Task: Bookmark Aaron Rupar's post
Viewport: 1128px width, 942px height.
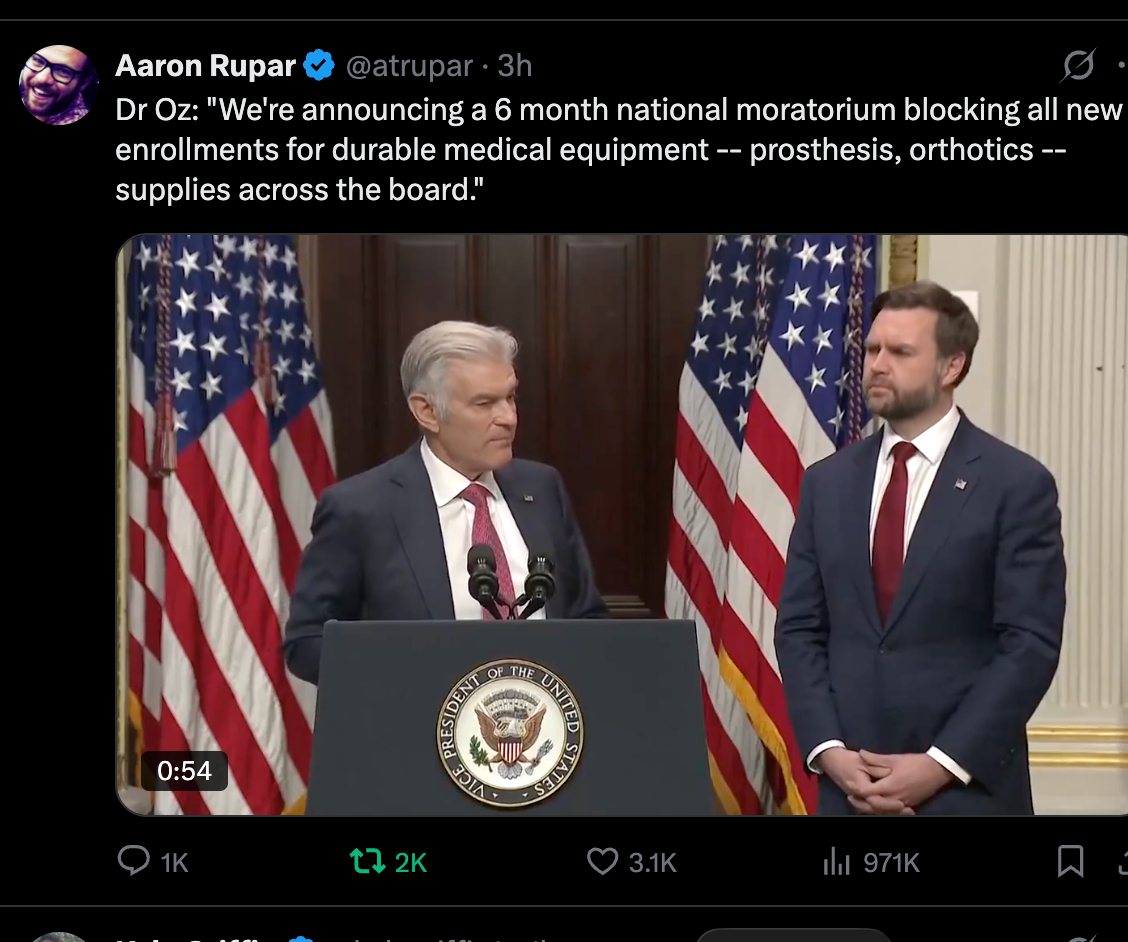Action: click(1070, 861)
